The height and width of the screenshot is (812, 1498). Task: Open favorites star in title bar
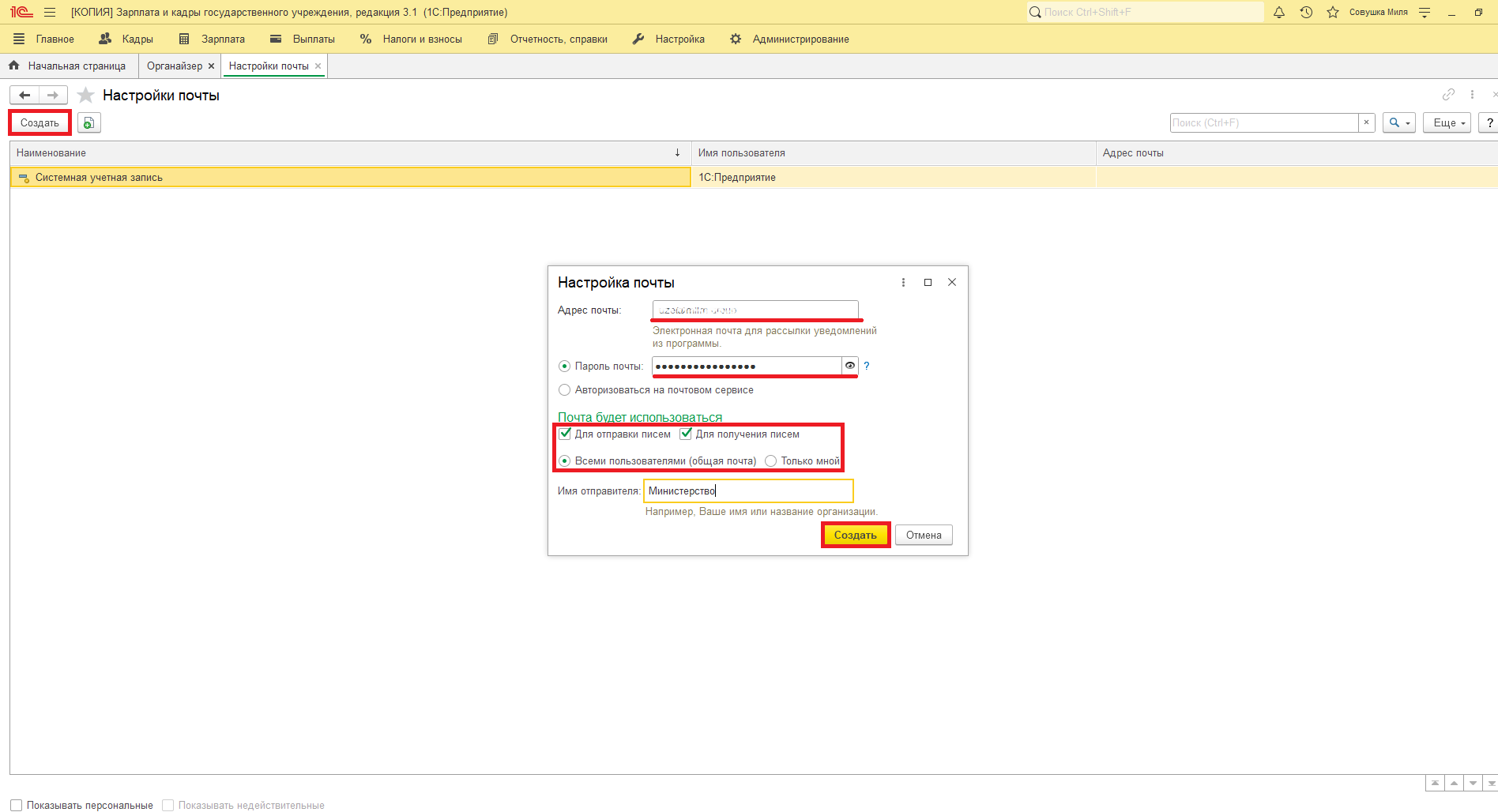tap(1333, 13)
